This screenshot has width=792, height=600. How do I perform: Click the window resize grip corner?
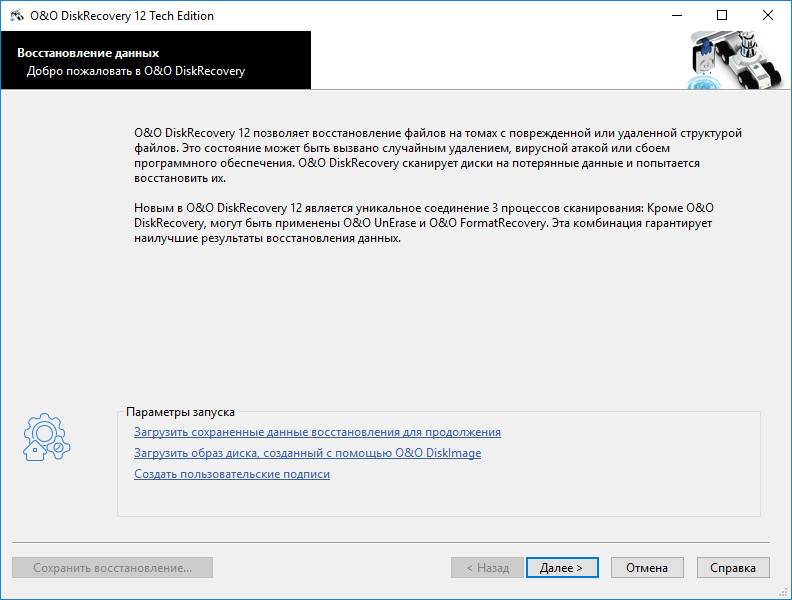coord(784,593)
